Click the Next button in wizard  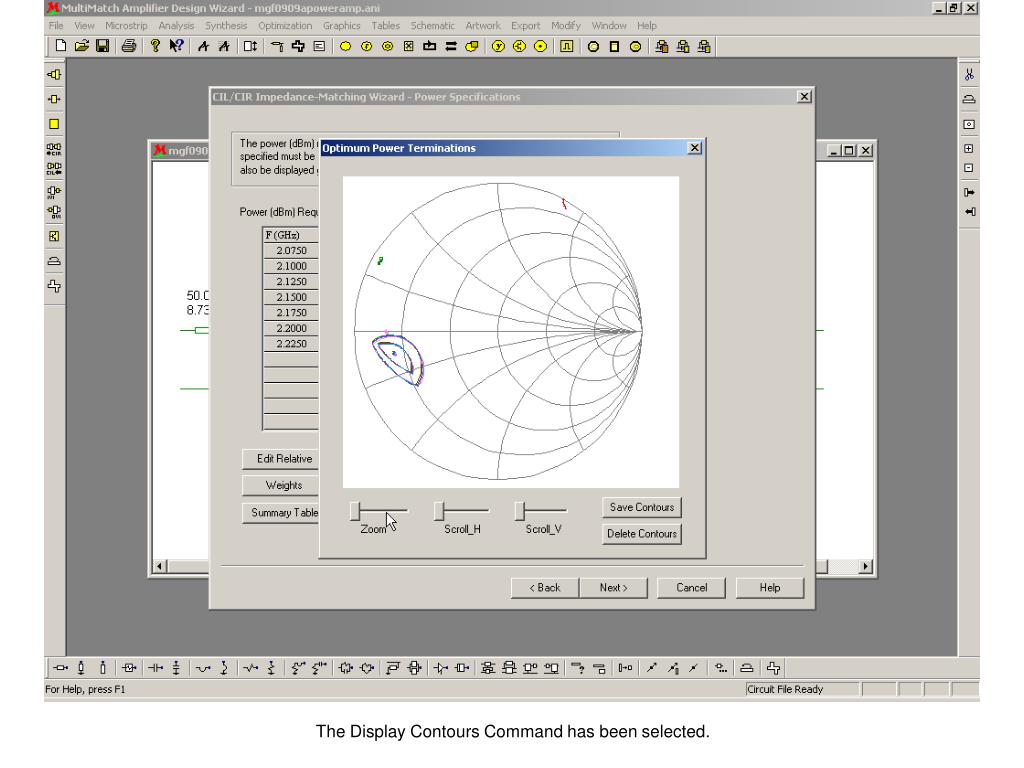613,588
